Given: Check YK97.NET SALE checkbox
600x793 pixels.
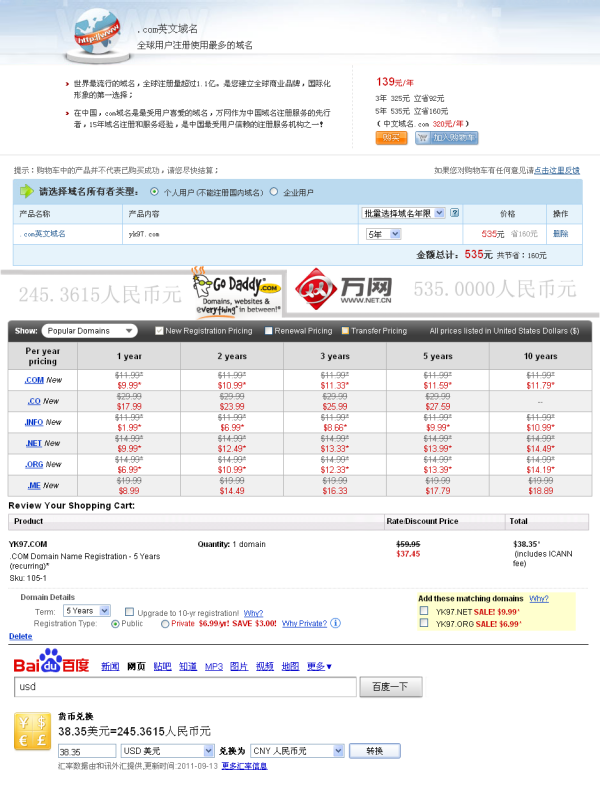Looking at the screenshot, I should click(x=424, y=611).
